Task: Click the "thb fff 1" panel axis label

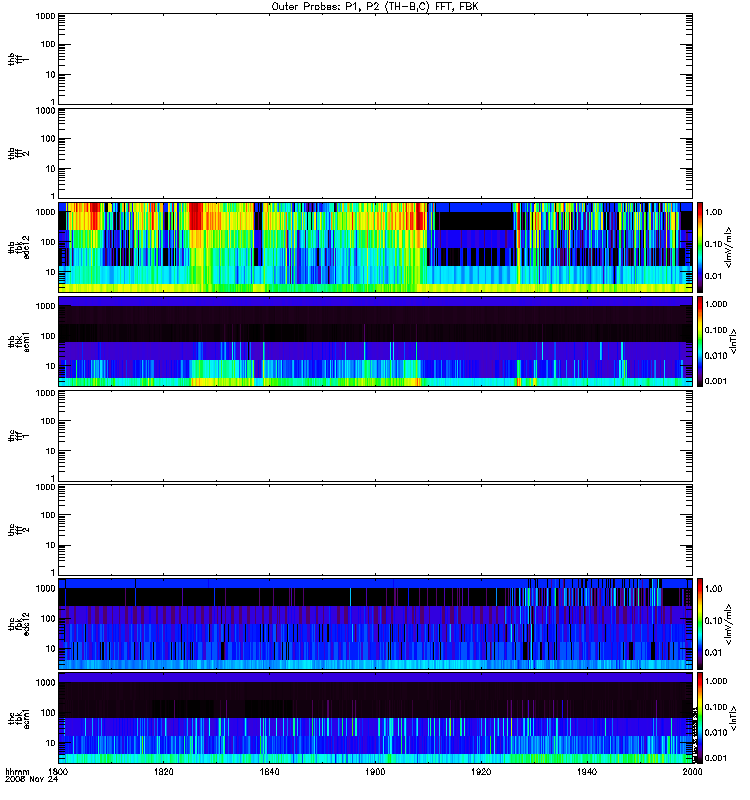Action: tap(18, 59)
